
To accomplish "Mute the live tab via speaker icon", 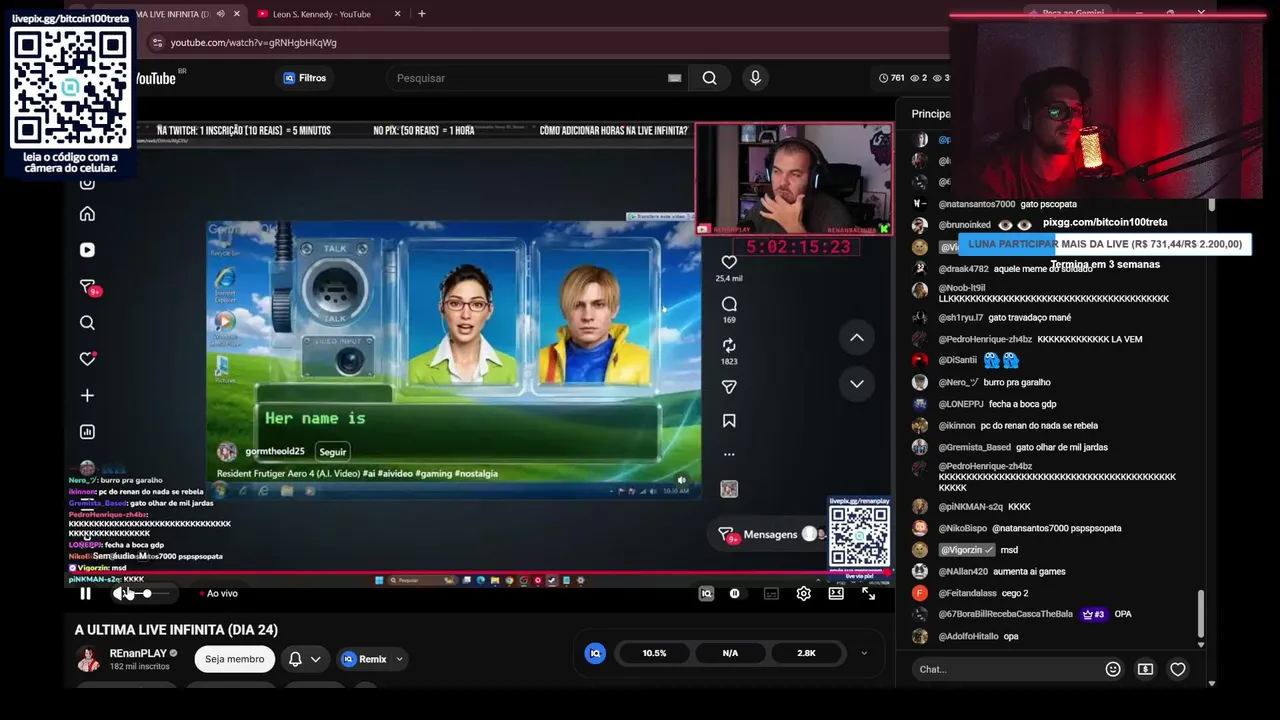I will 220,14.
